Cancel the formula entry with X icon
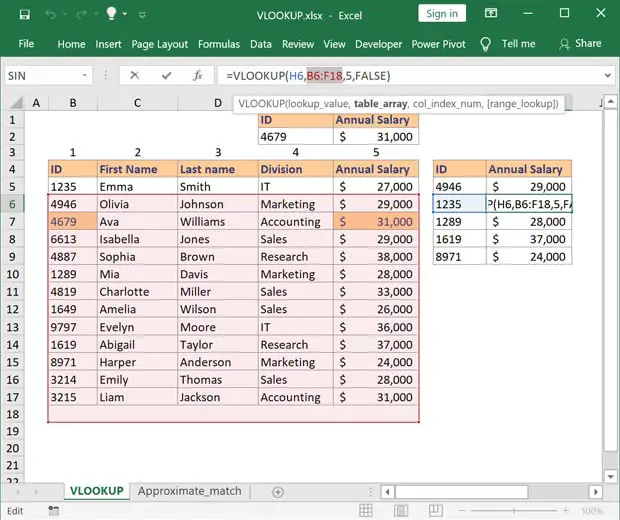 [x=134, y=75]
